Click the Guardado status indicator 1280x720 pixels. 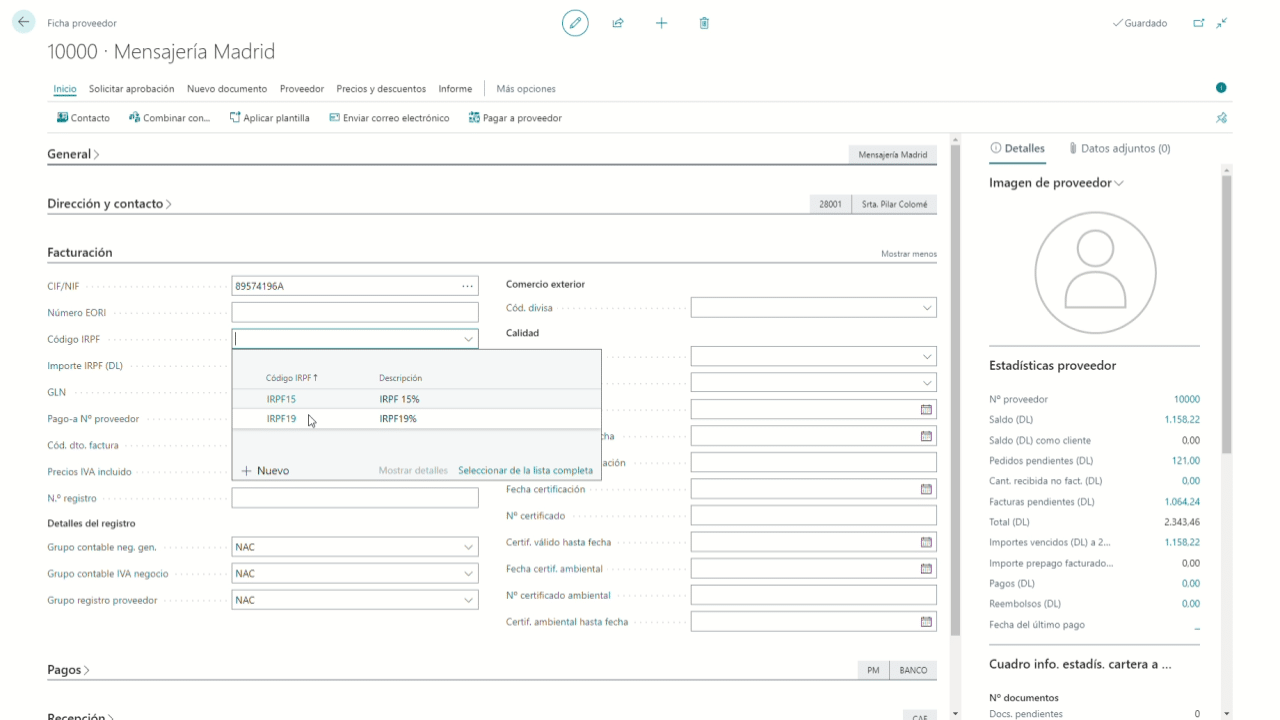pos(1140,23)
